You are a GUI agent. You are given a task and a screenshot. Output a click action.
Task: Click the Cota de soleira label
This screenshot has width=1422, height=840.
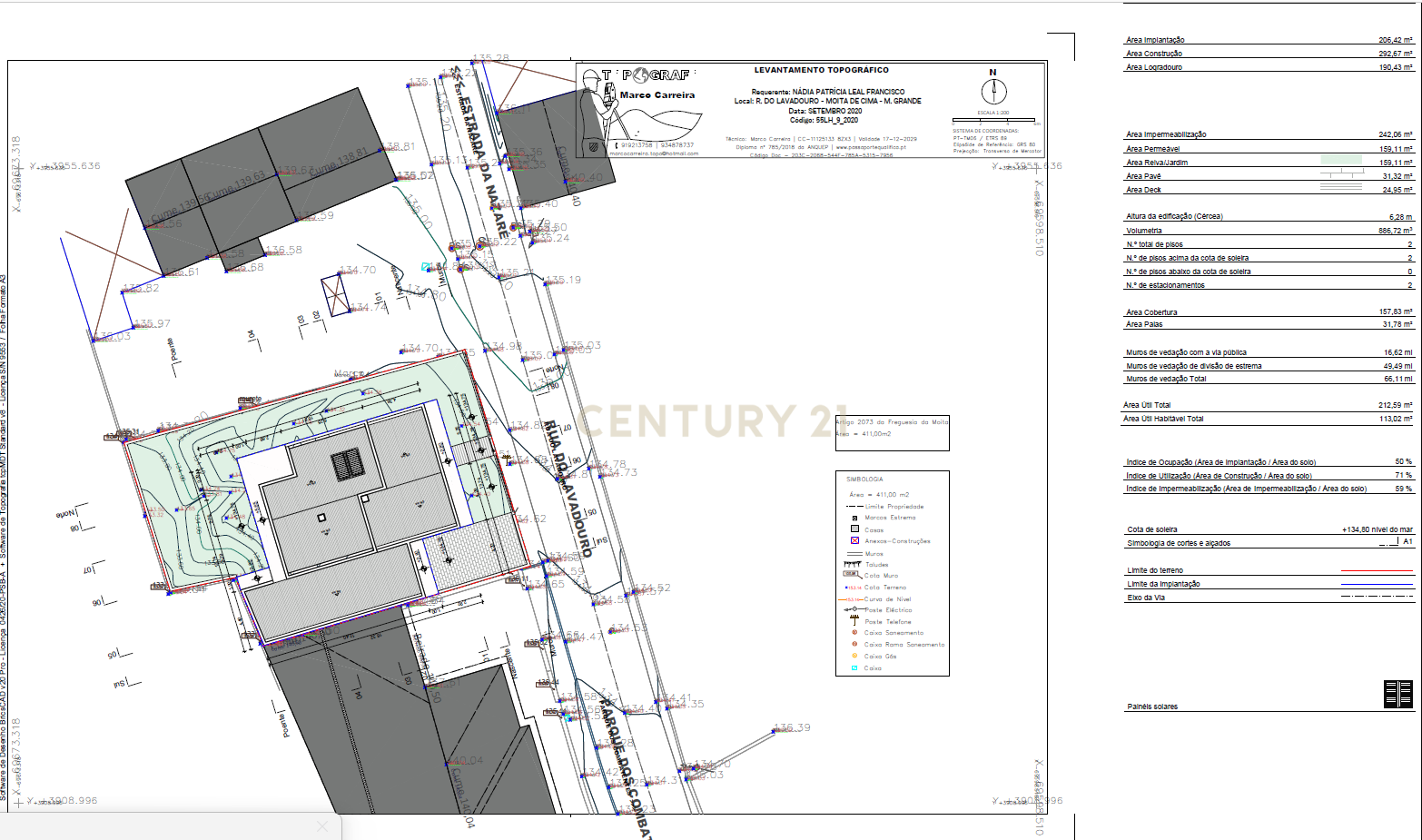1151,529
